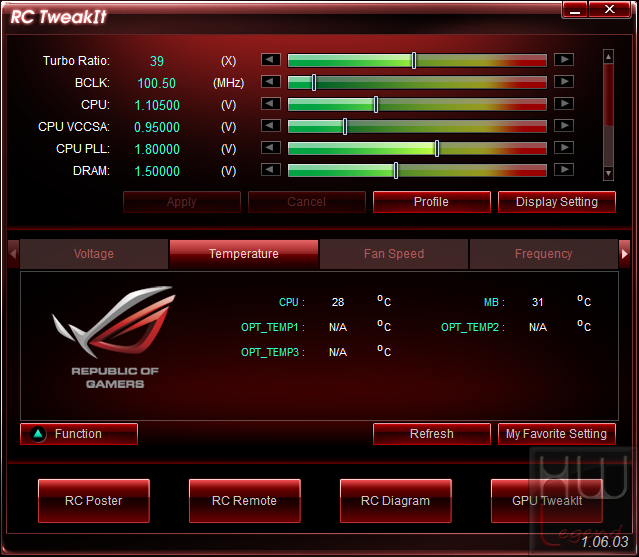Click the Apply button
This screenshot has height=557, width=639.
(182, 202)
